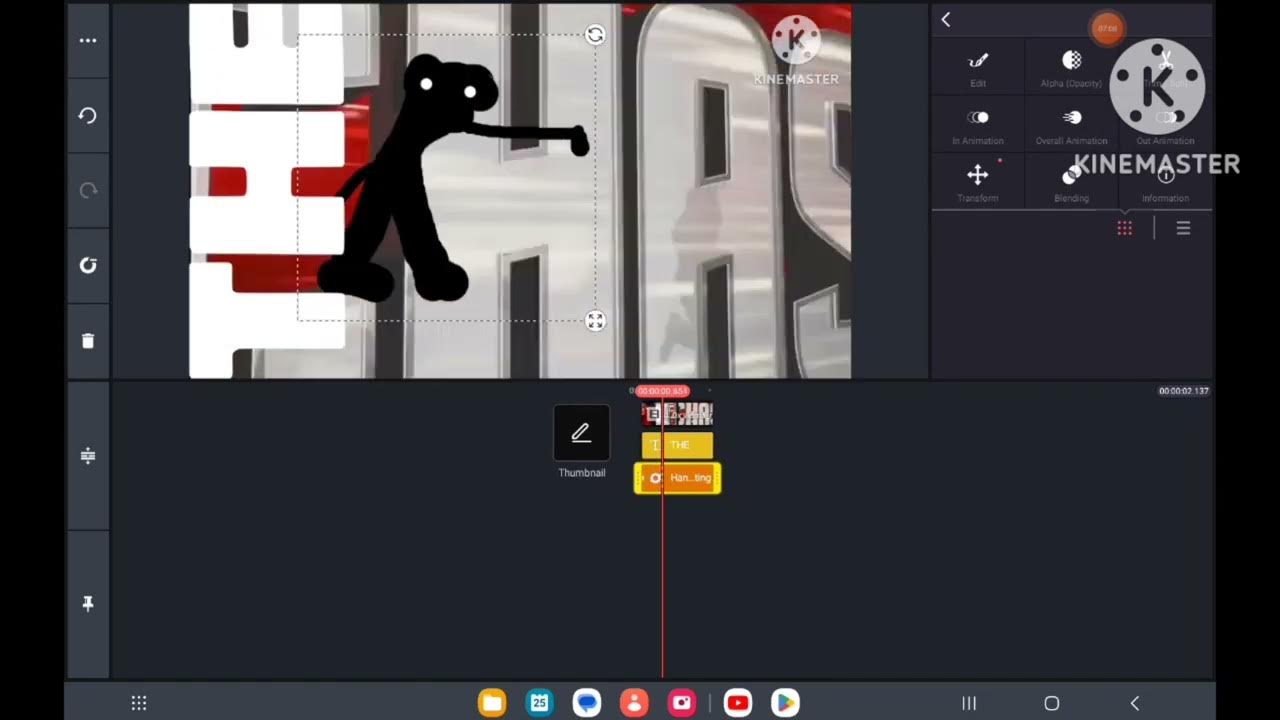Select Overall Animation option
Screen dimensions: 1280x720
(1071, 125)
